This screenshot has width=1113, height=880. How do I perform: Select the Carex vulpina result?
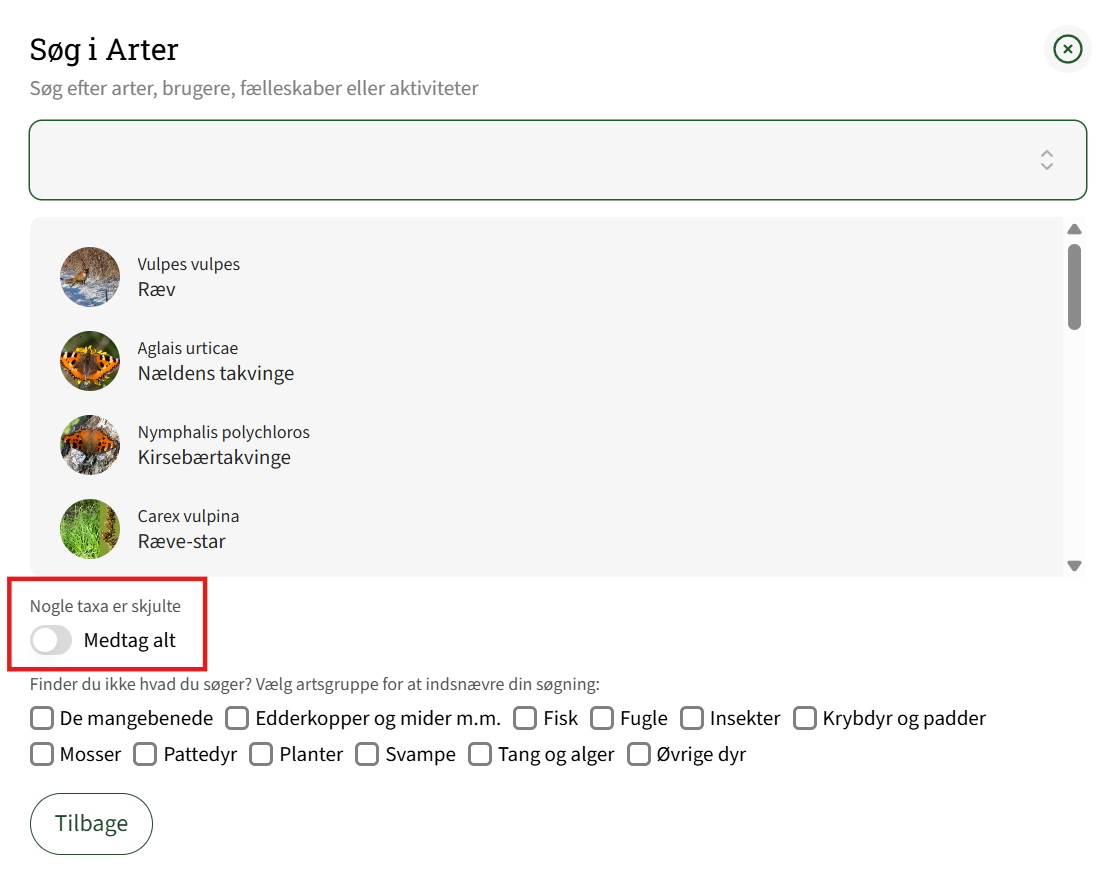547,529
